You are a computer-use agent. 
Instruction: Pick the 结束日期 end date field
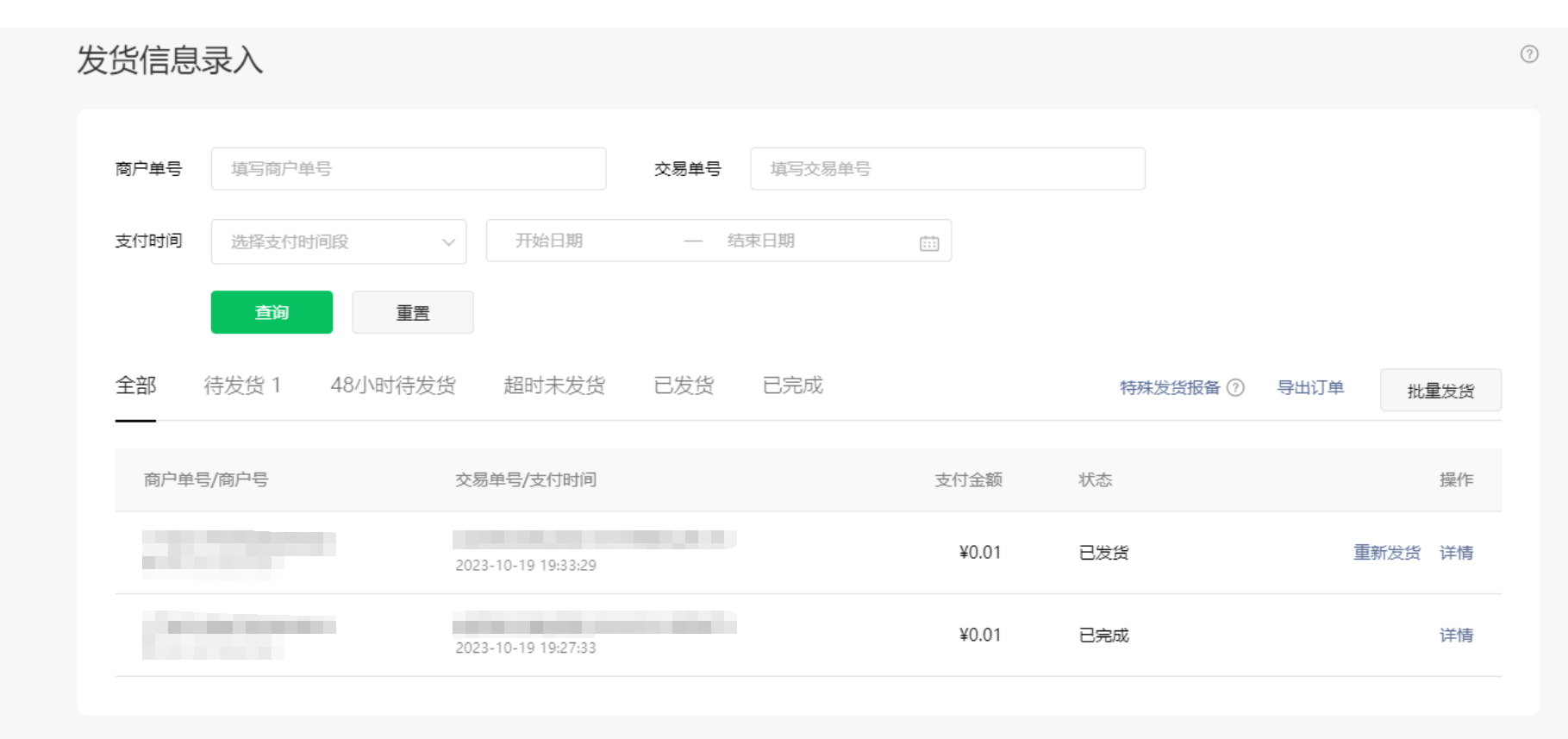tap(760, 241)
